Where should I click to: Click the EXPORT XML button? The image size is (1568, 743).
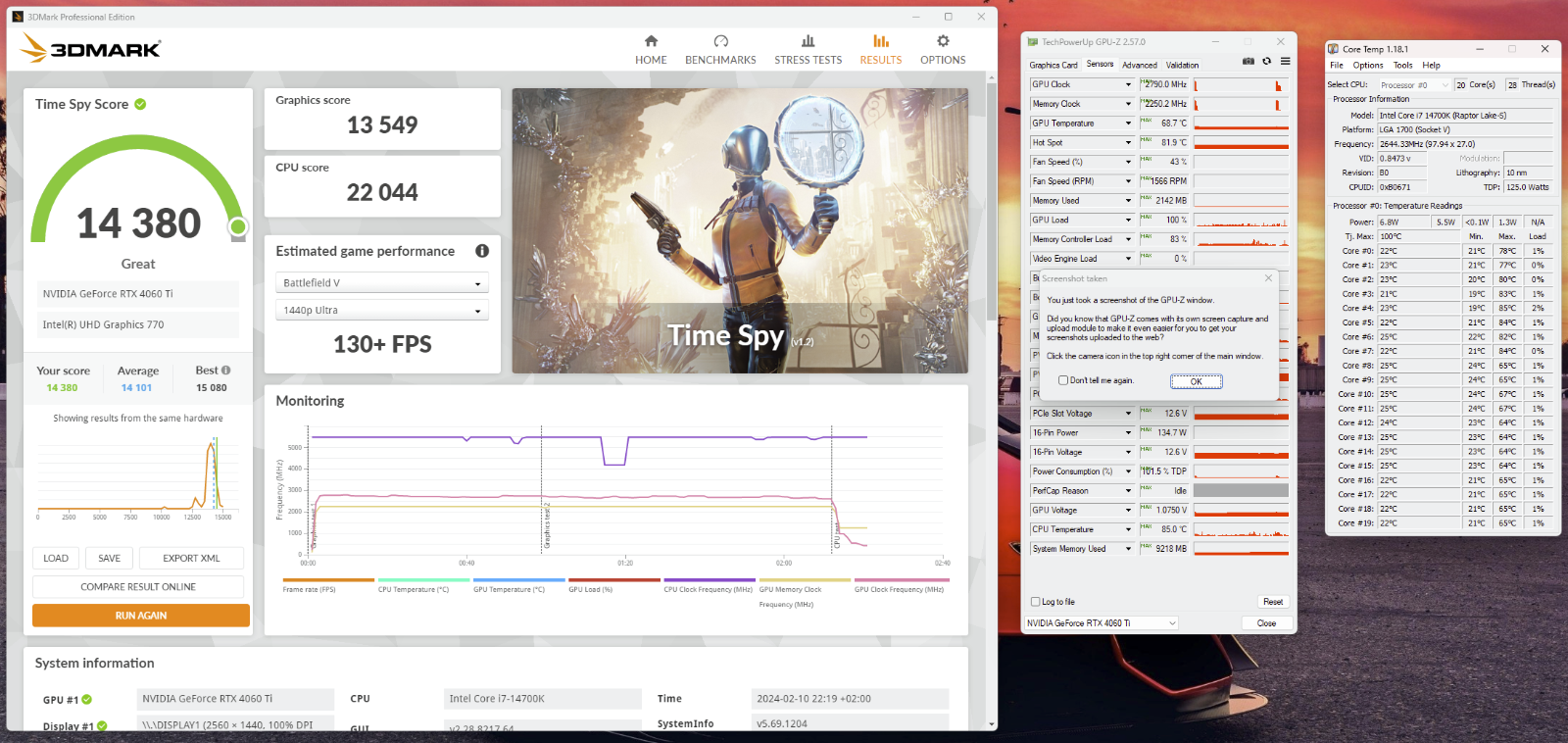click(x=191, y=559)
